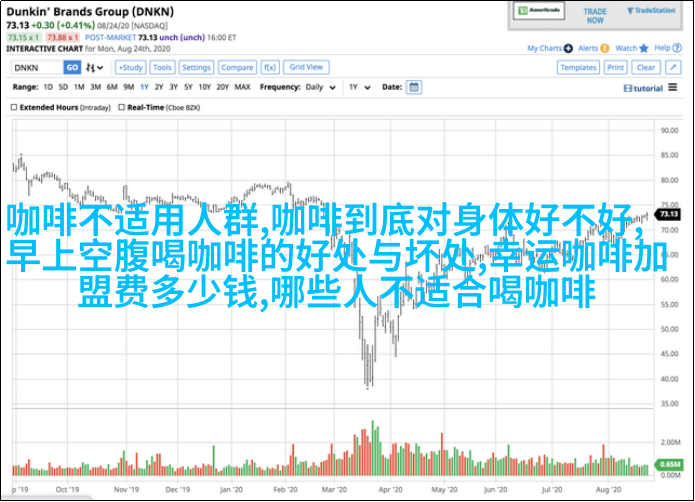Click the Help question mark icon
695x502 pixels.
click(677, 48)
